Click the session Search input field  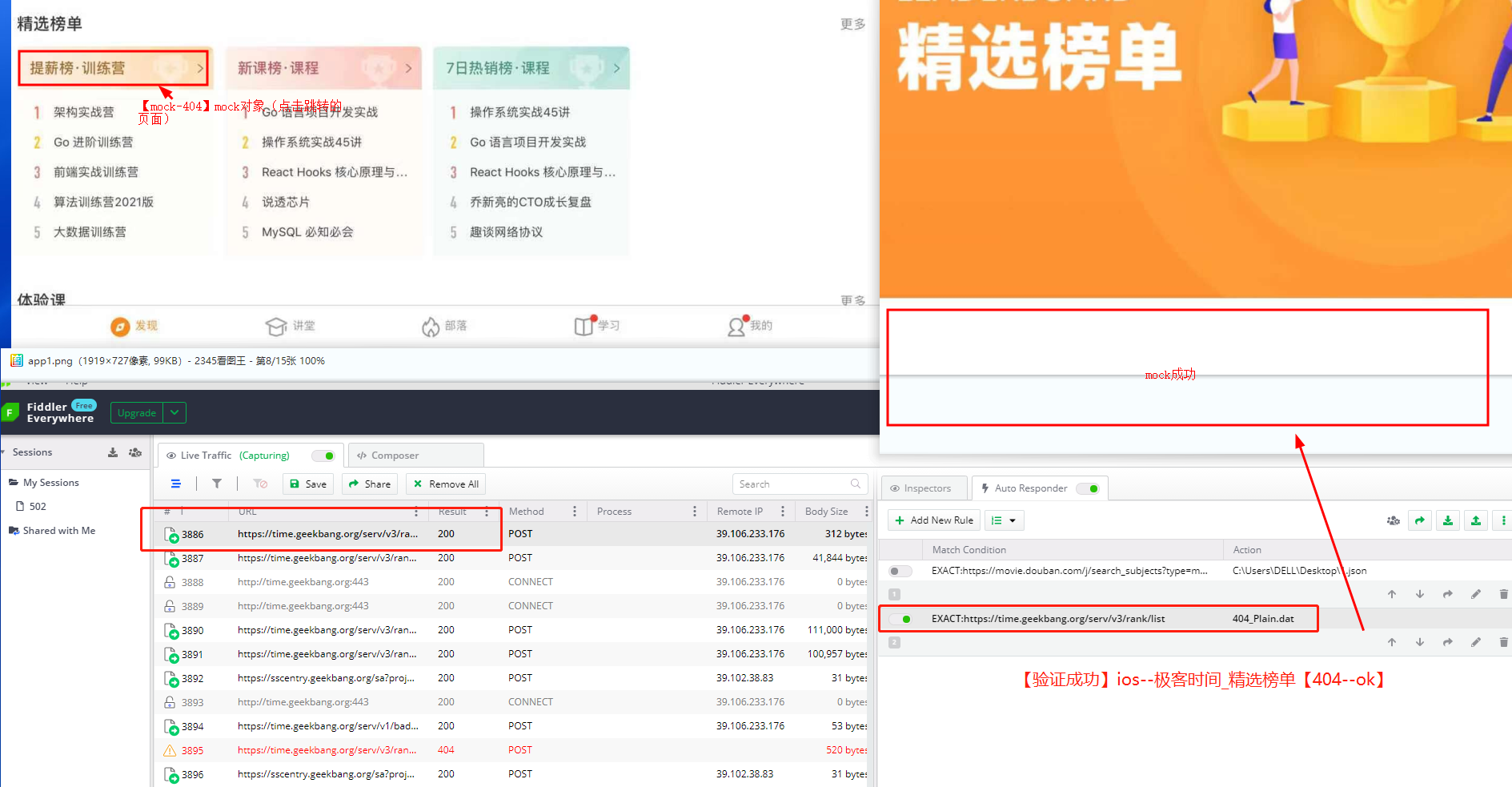point(800,484)
